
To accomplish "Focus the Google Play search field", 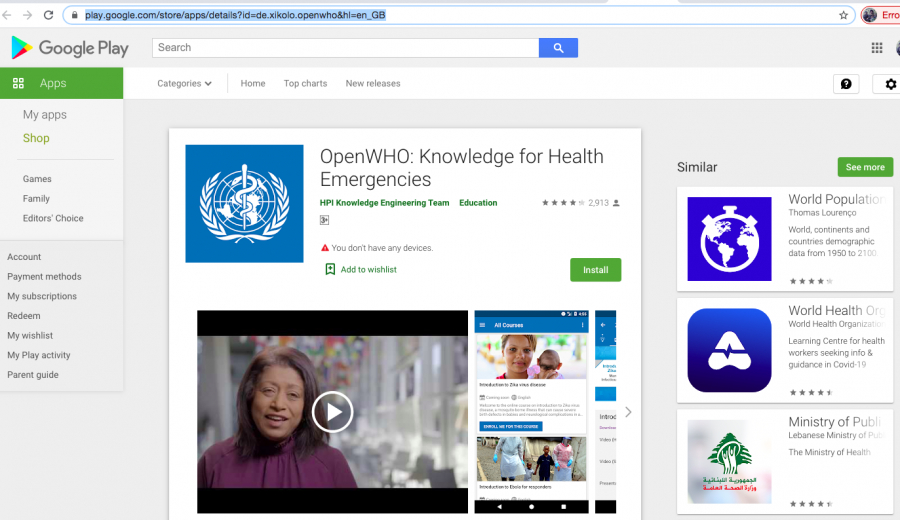I will 346,48.
